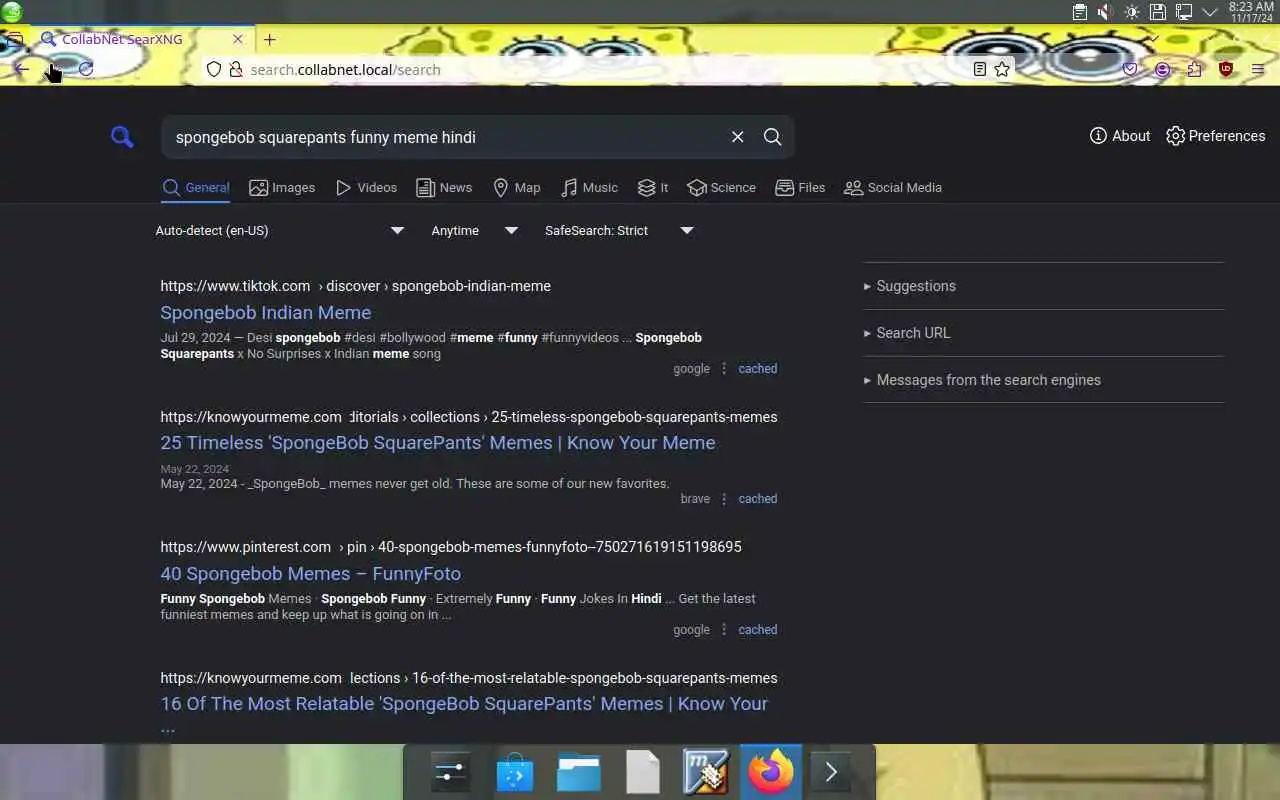Open Preferences
The image size is (1280, 800).
point(1216,136)
